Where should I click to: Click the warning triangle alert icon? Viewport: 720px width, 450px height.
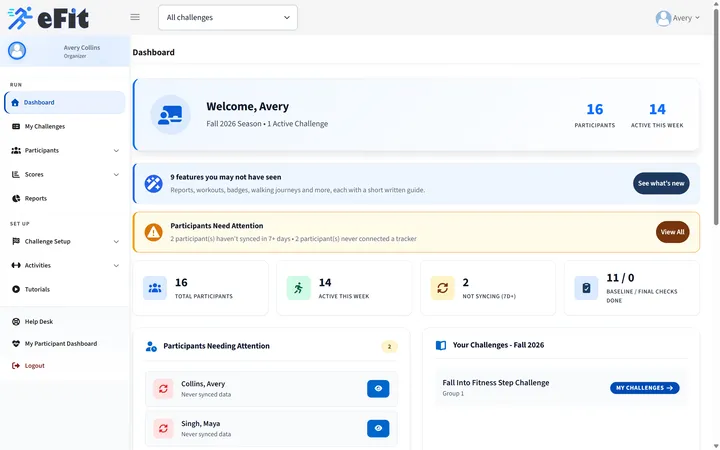(x=153, y=232)
